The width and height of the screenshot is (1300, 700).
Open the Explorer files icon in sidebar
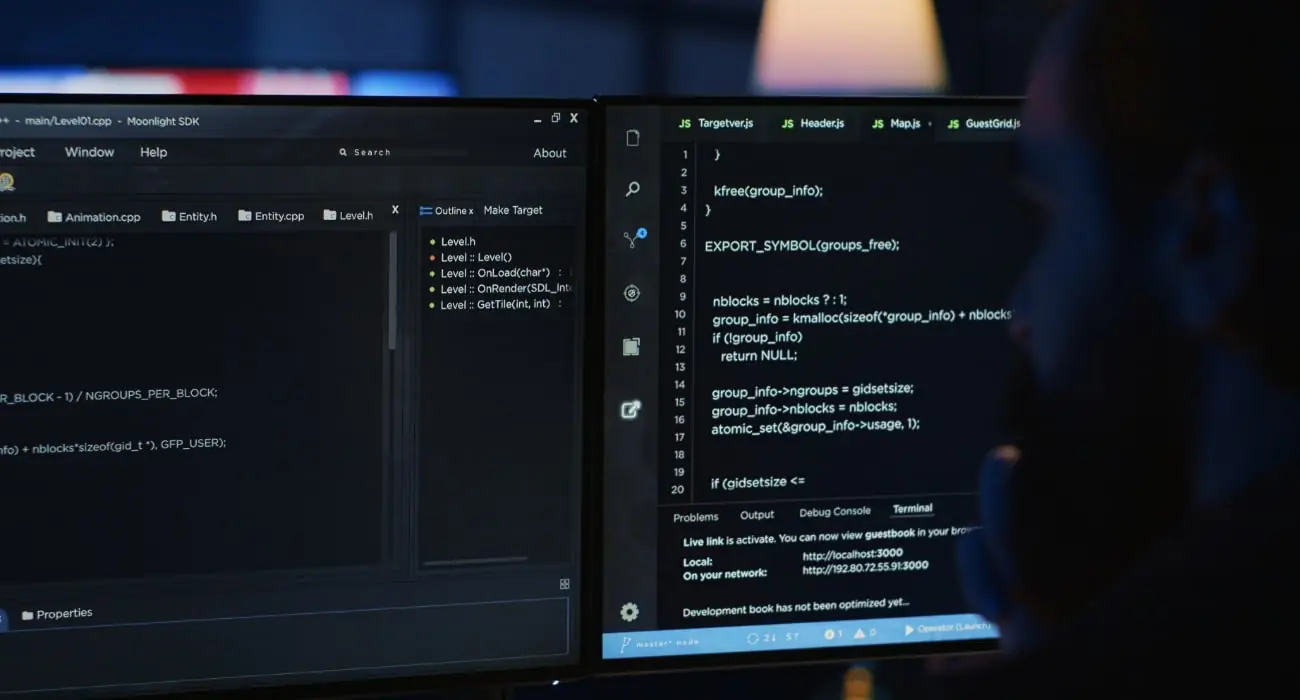pyautogui.click(x=632, y=138)
